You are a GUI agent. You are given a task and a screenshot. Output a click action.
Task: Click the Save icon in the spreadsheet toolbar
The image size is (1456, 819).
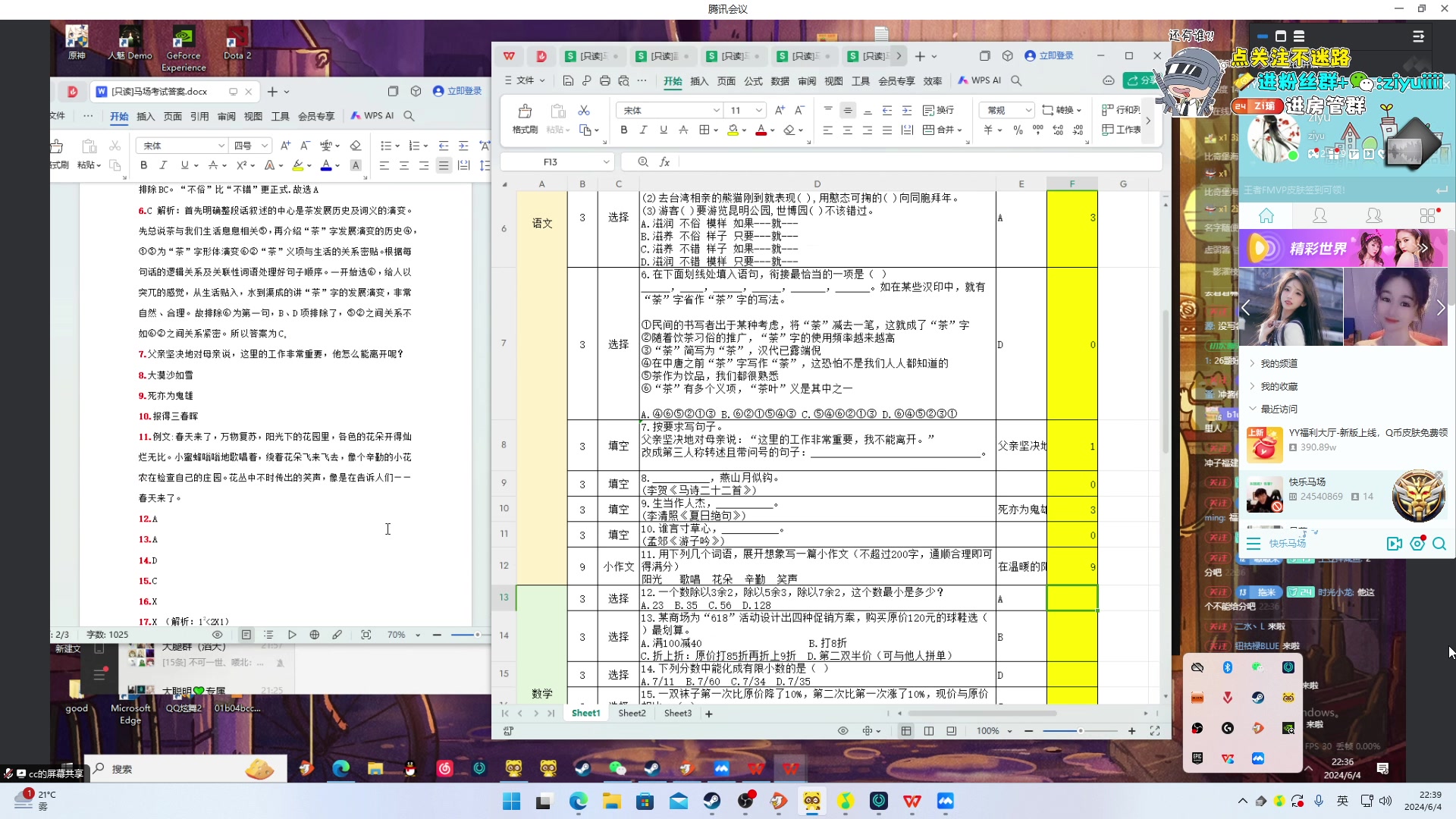pos(568,80)
